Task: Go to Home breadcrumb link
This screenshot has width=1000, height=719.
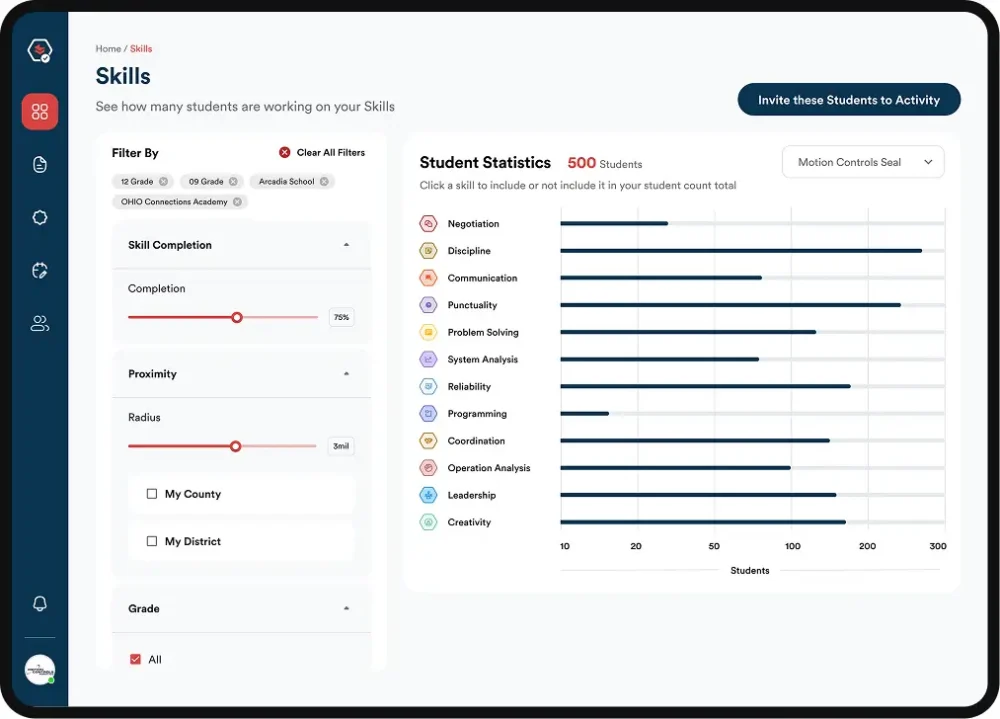Action: pos(108,49)
